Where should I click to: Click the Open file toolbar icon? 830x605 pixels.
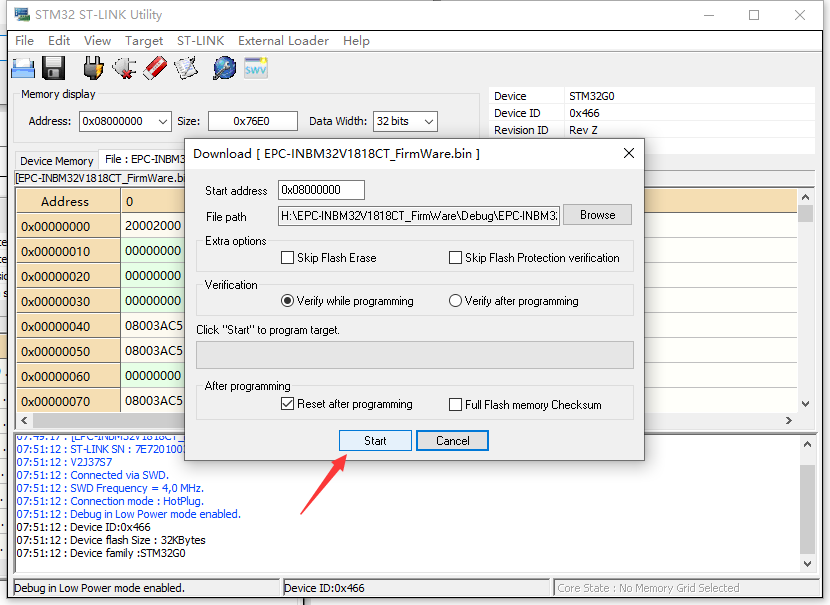[x=23, y=68]
